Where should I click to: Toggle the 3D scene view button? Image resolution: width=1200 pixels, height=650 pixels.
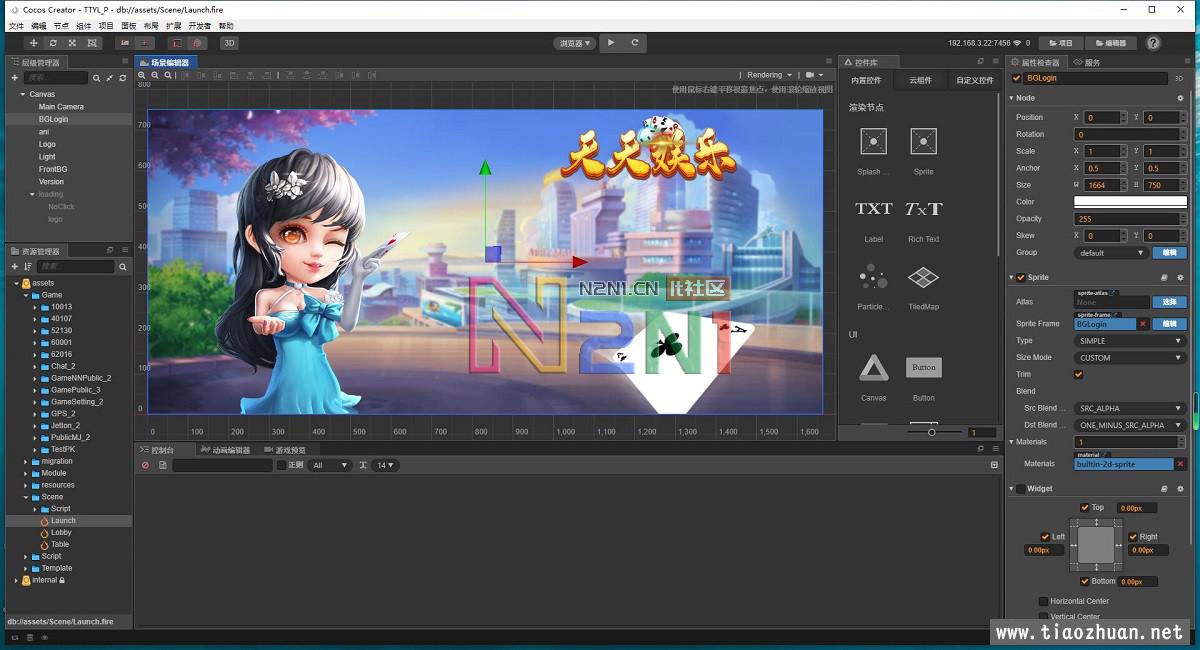point(229,43)
